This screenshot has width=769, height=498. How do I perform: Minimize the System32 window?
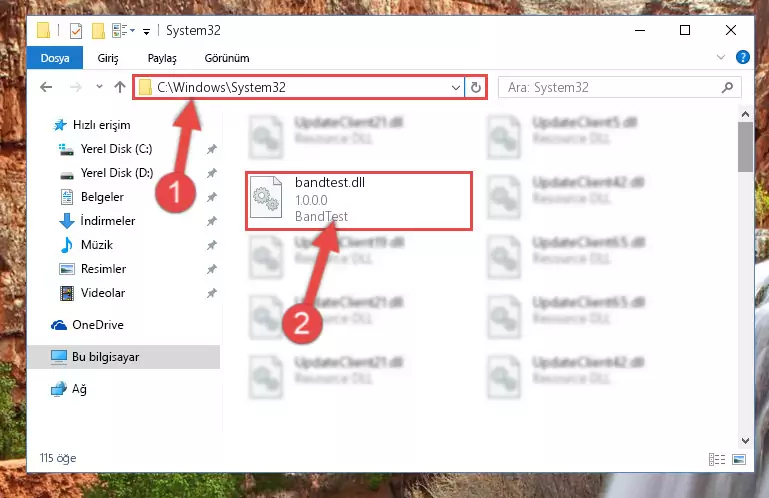640,30
